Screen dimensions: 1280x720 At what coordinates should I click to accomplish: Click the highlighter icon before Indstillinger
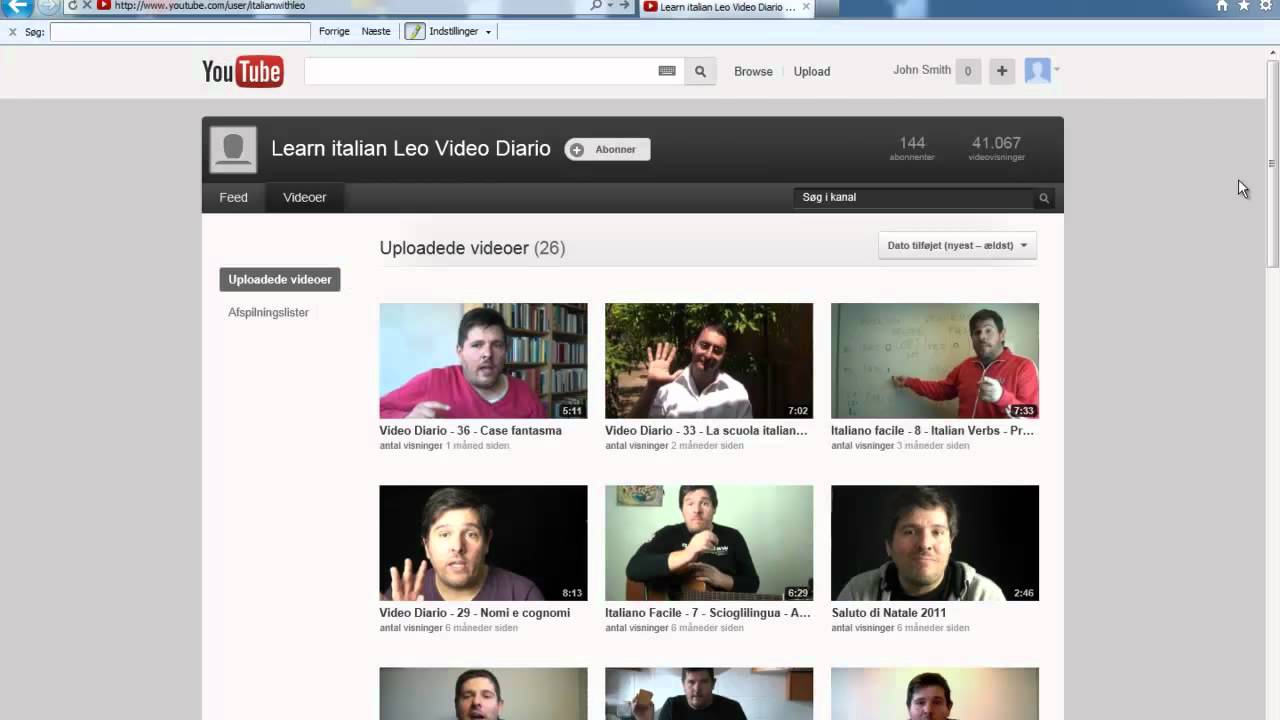pyautogui.click(x=414, y=31)
